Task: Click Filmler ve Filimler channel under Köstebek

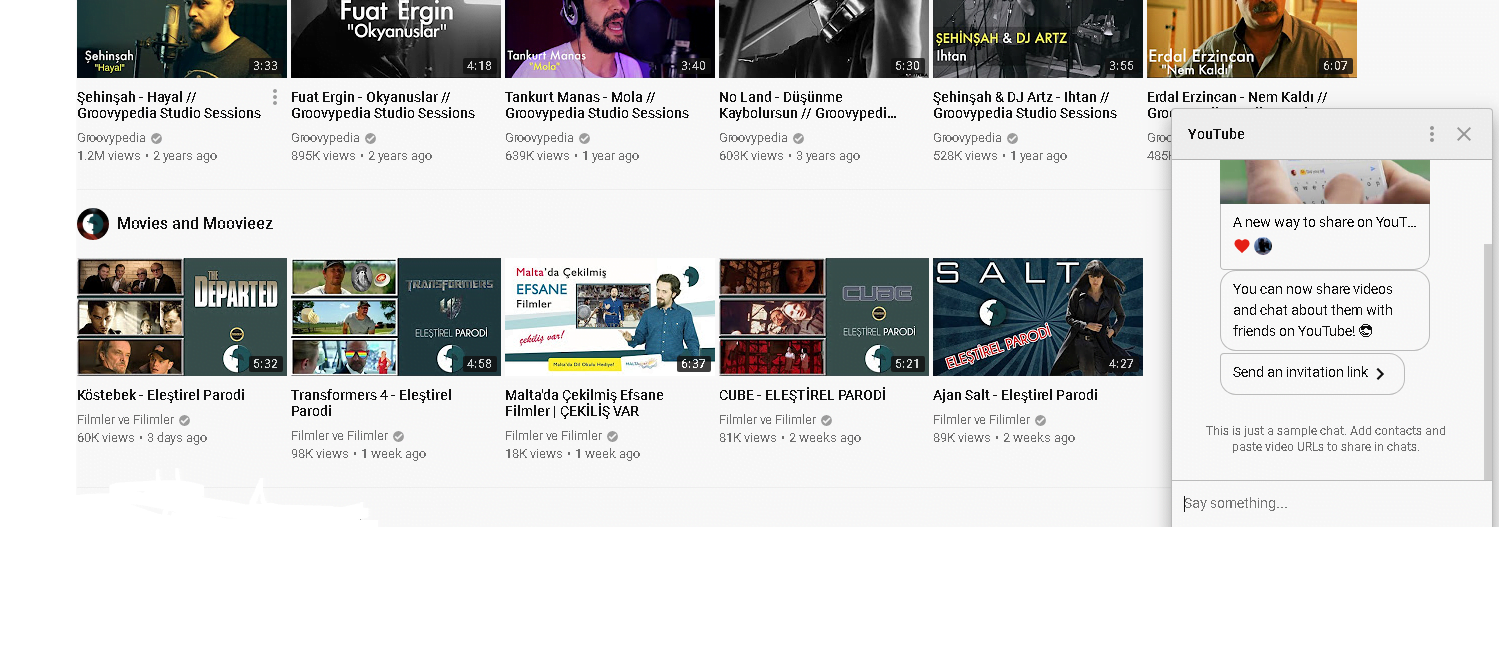Action: click(126, 420)
